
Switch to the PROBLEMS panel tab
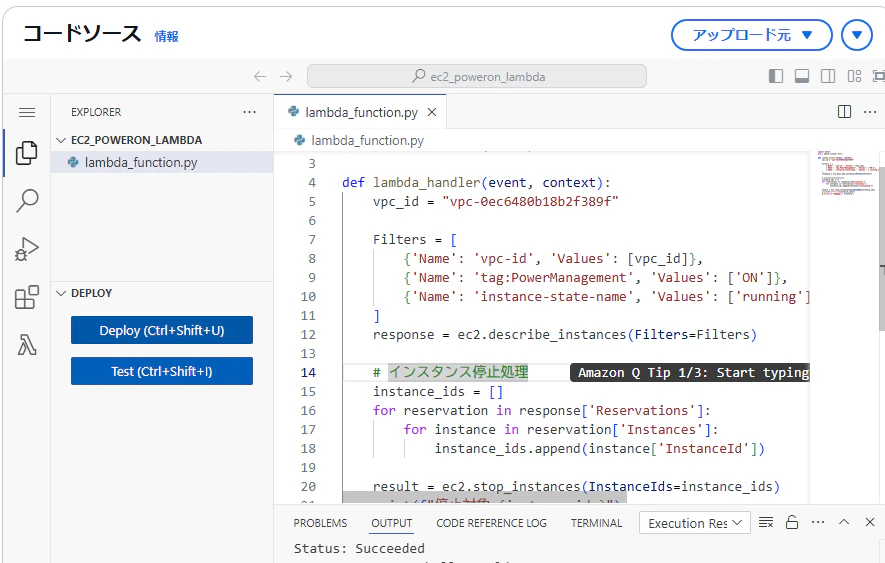320,523
